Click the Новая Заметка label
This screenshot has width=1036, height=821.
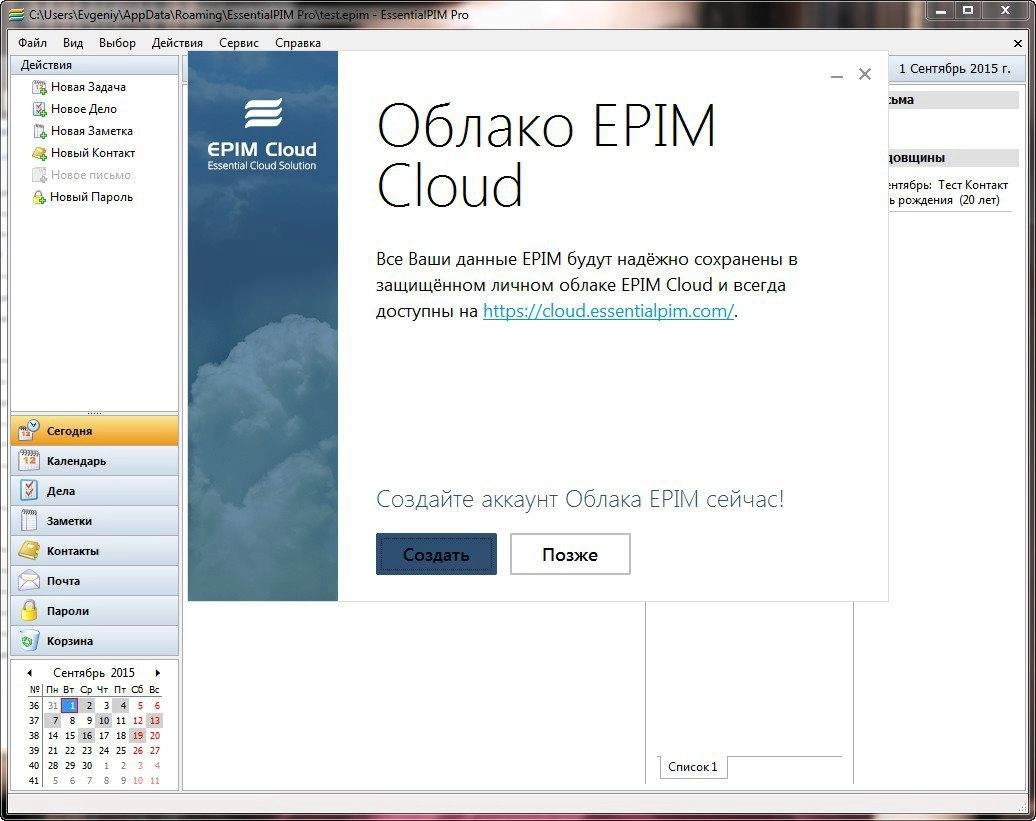pyautogui.click(x=92, y=131)
